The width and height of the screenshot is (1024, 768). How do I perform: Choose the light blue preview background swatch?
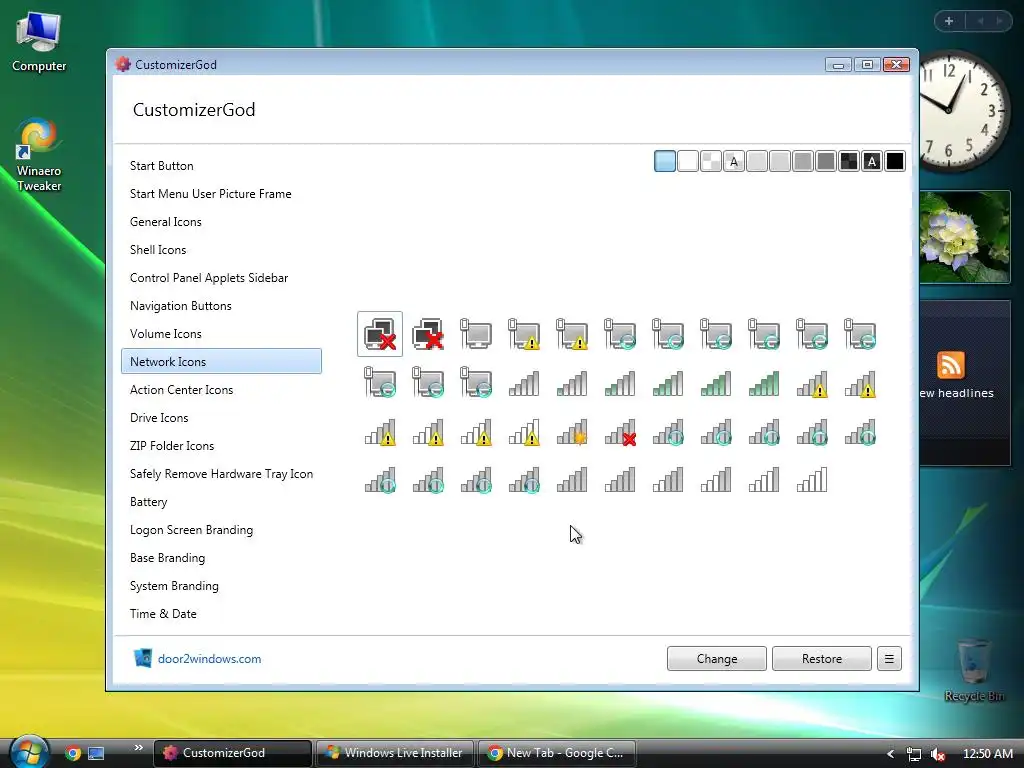pyautogui.click(x=665, y=161)
